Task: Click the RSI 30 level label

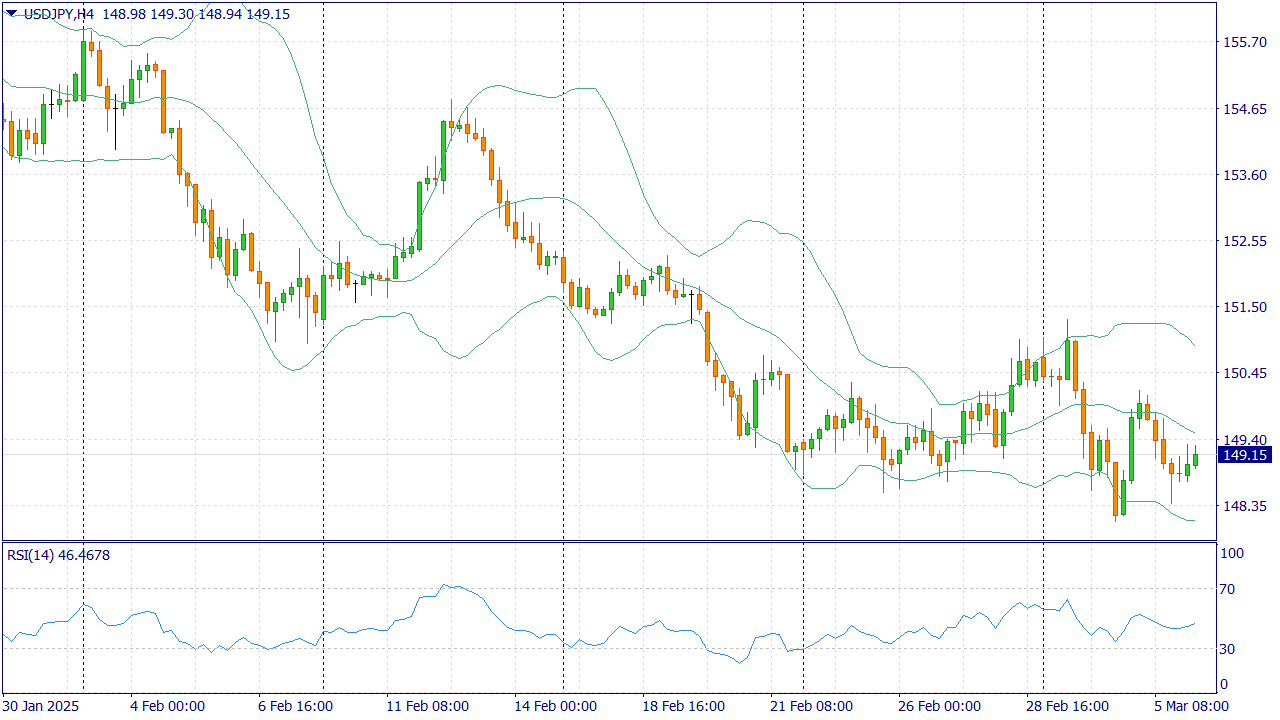Action: tap(1230, 649)
